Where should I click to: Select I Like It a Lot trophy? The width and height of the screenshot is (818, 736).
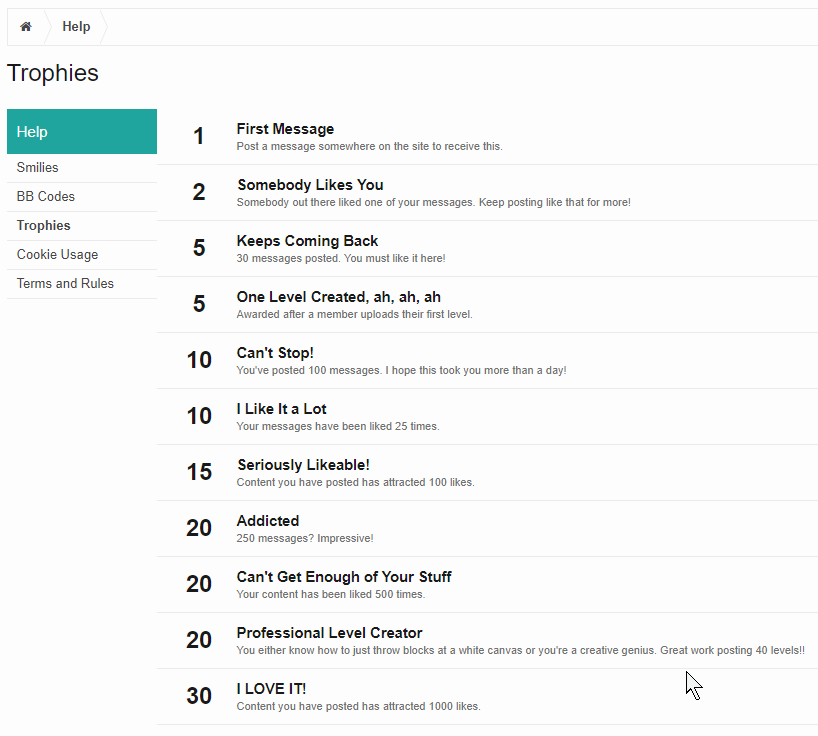click(281, 409)
